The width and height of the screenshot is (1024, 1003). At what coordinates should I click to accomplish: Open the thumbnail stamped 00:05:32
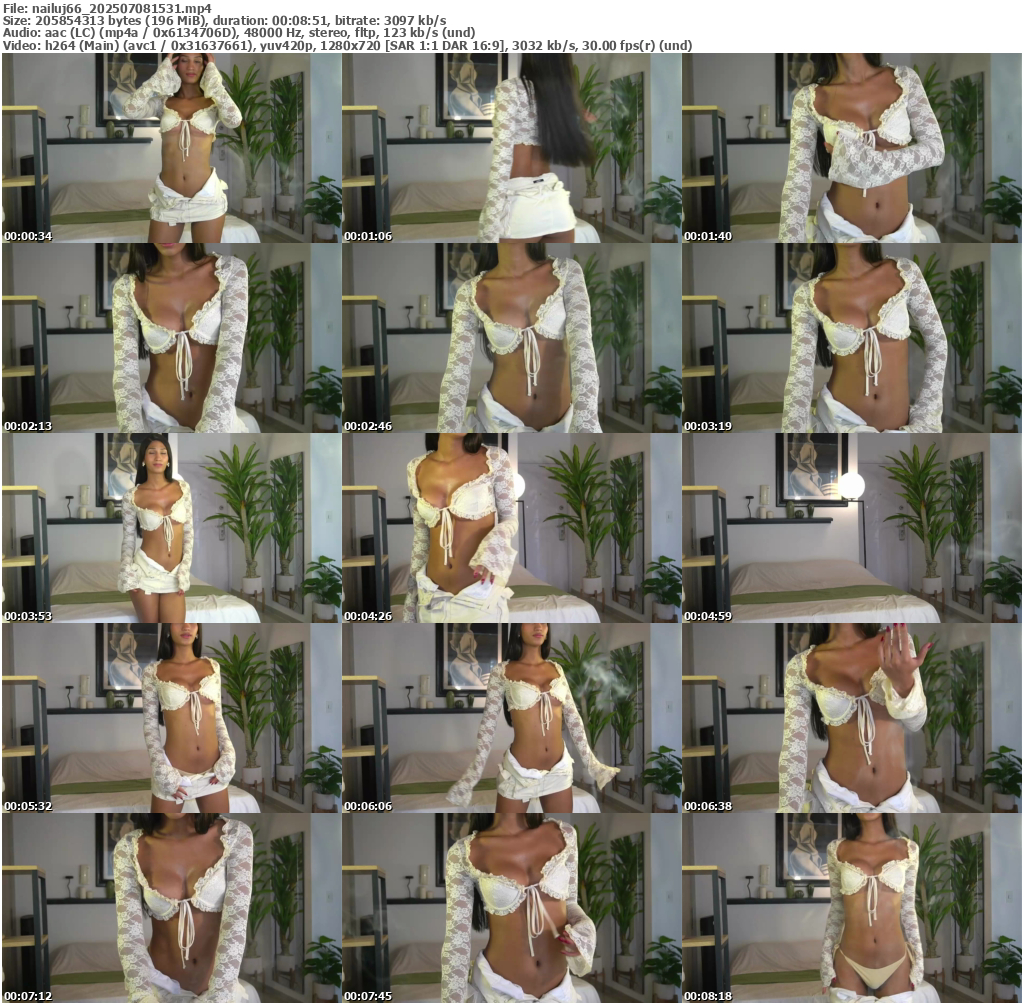171,718
